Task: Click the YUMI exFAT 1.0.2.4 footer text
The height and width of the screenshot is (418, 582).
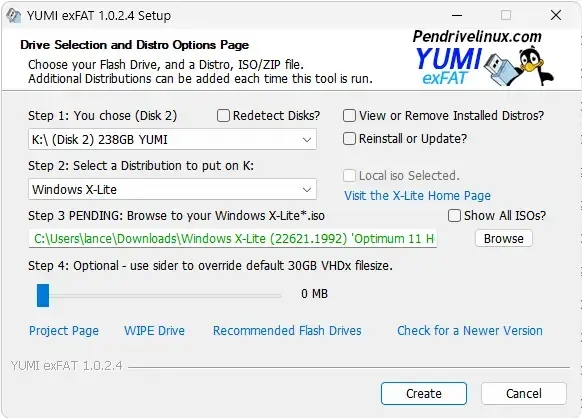Action: click(66, 366)
